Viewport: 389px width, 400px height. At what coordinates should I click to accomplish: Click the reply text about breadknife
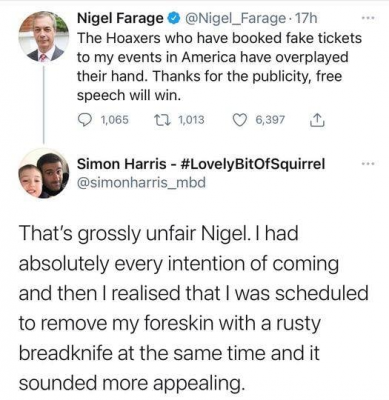(x=194, y=308)
